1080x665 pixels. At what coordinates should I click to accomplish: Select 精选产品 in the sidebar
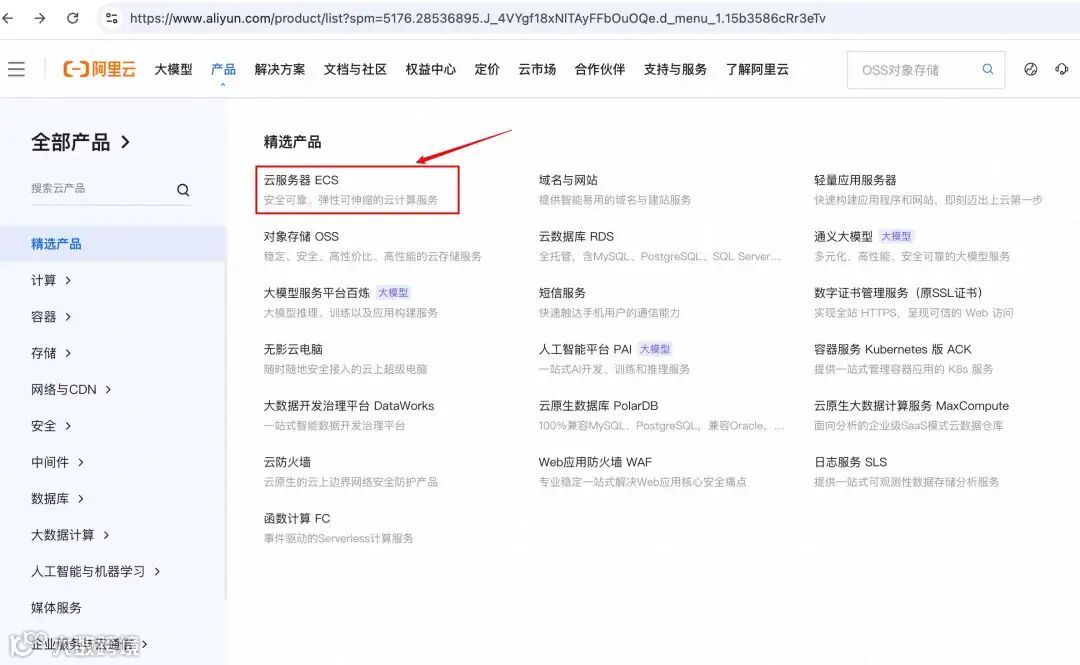(113, 243)
